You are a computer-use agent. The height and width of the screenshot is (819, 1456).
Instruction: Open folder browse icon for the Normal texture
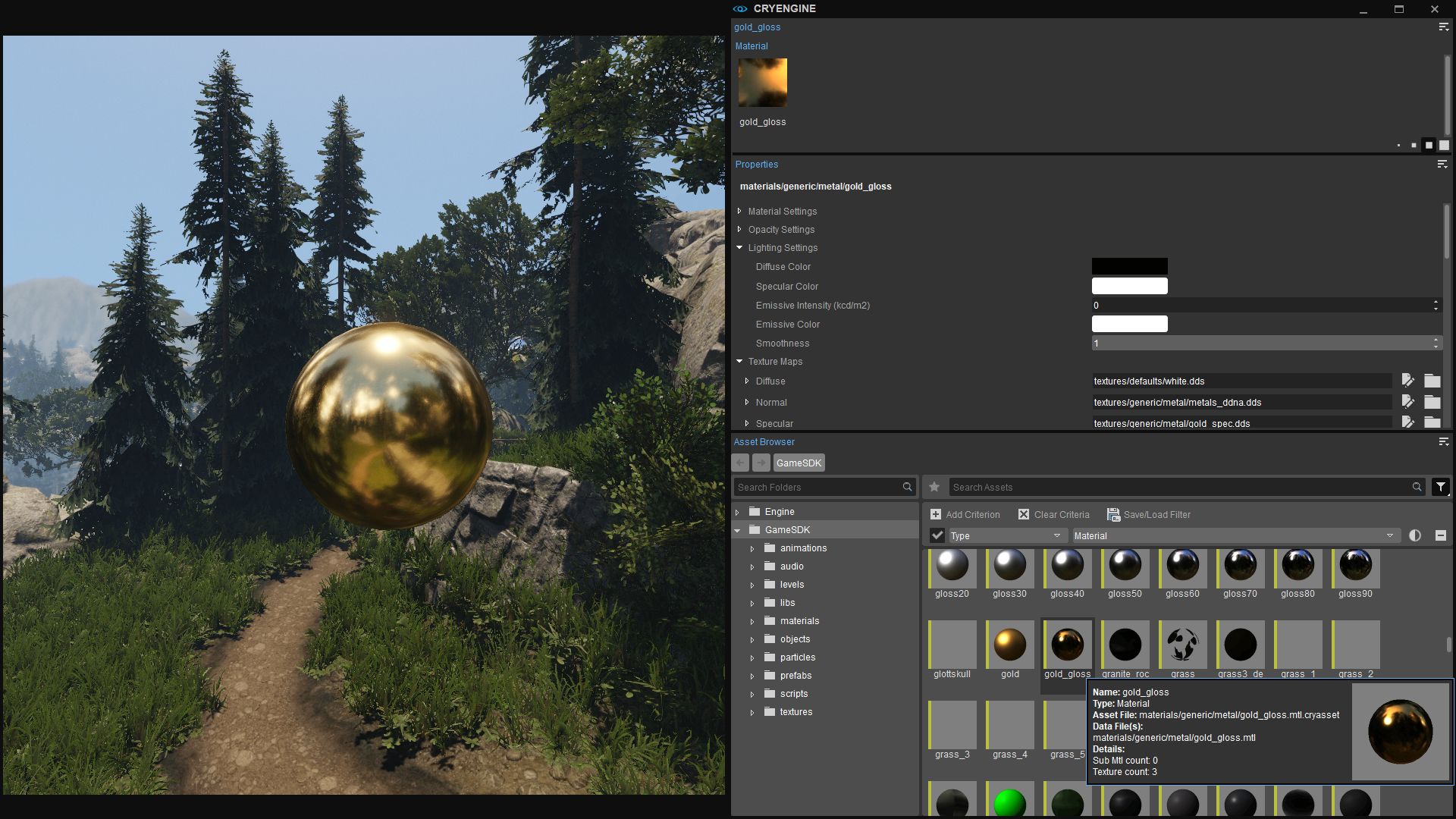(x=1432, y=402)
